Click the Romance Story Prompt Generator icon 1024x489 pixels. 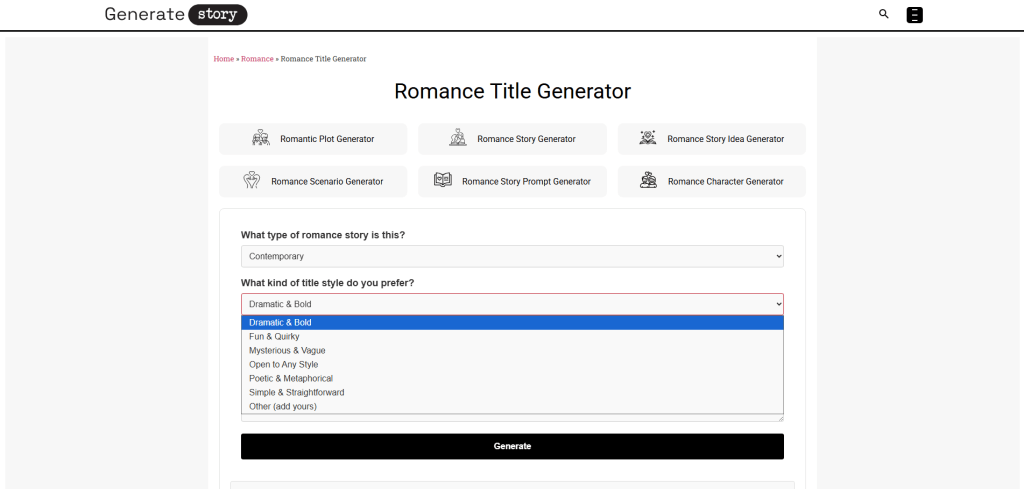(x=443, y=181)
